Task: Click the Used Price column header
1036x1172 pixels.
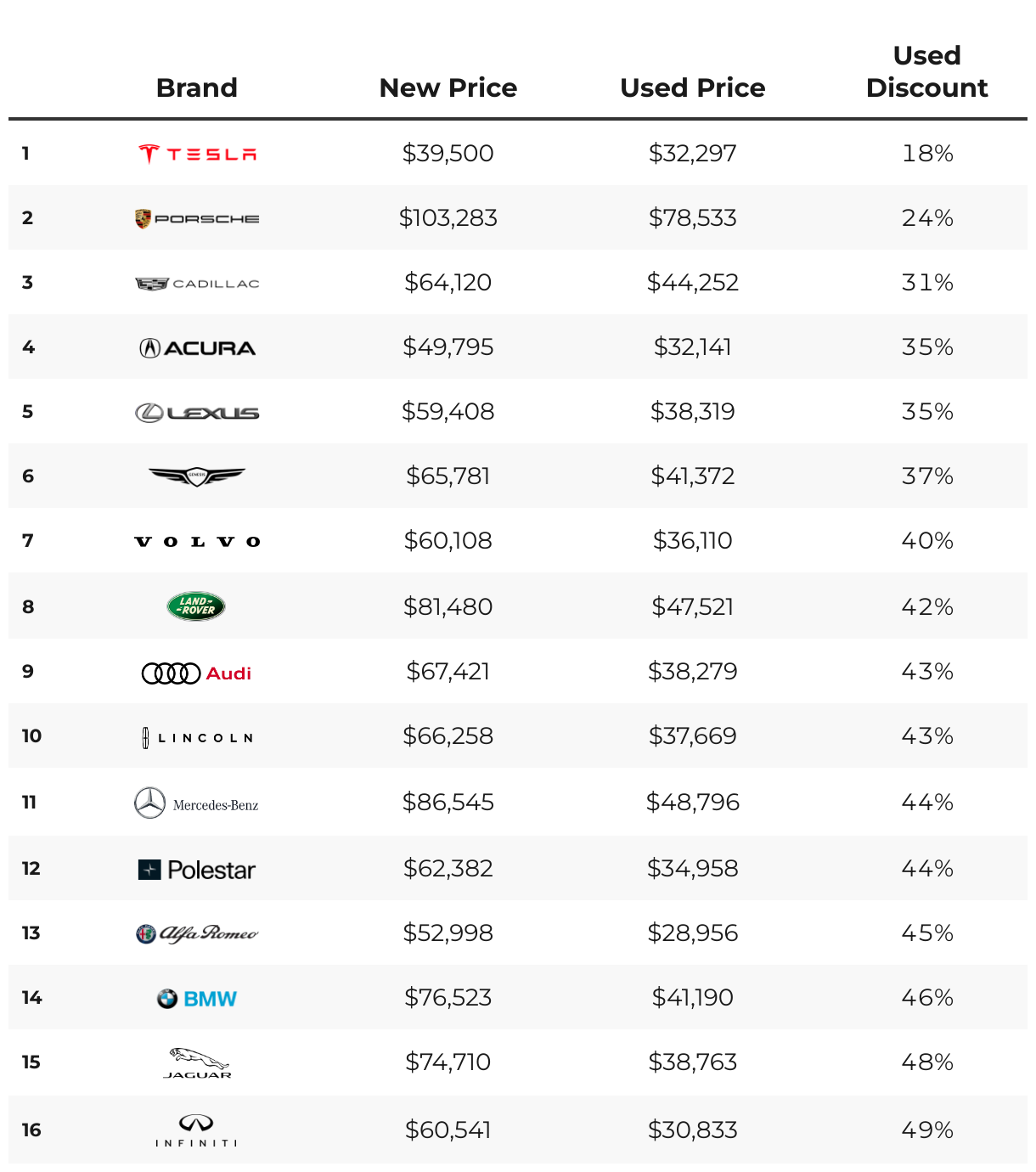Action: [x=693, y=87]
